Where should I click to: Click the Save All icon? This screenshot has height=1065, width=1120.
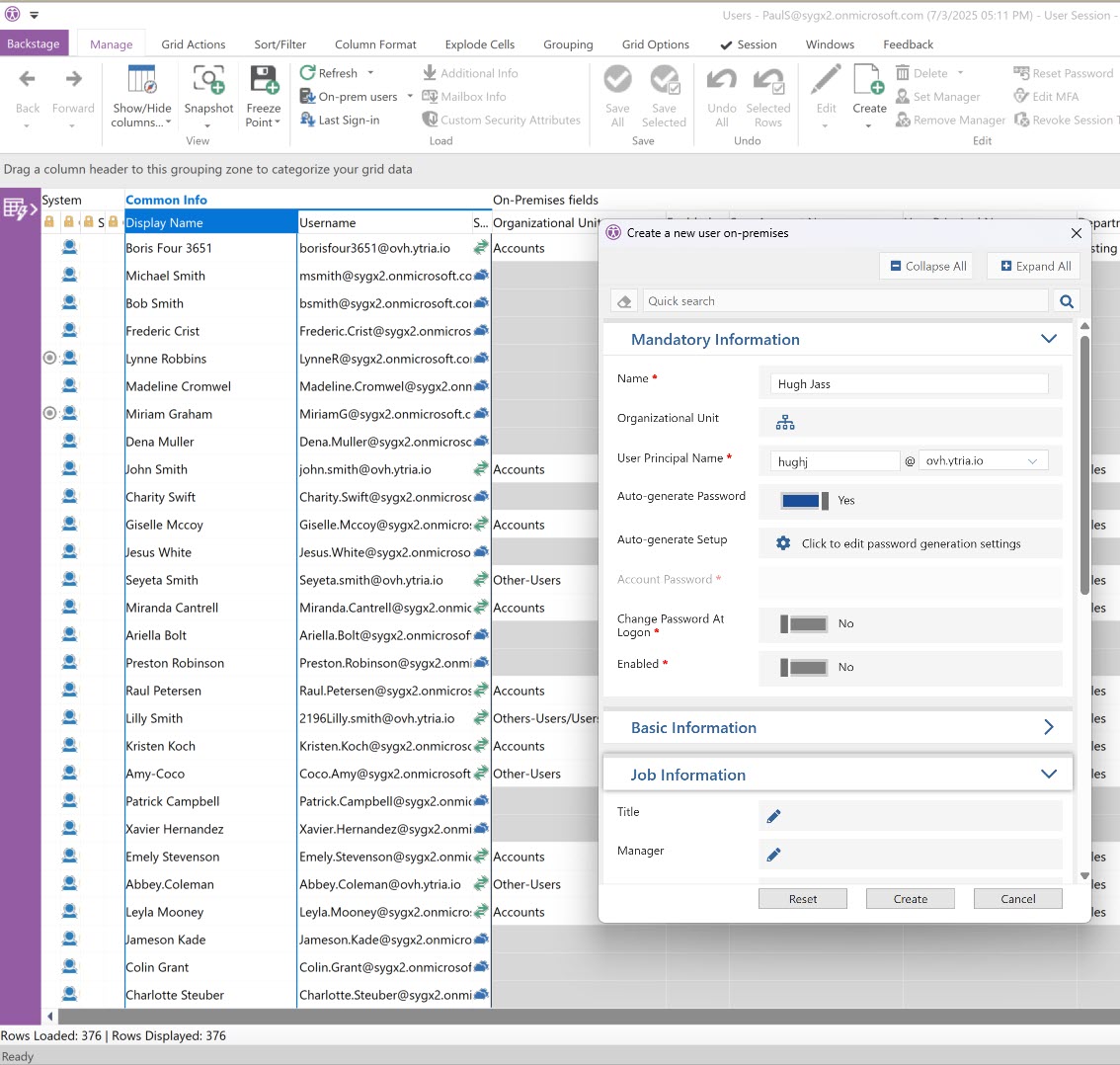coord(617,81)
